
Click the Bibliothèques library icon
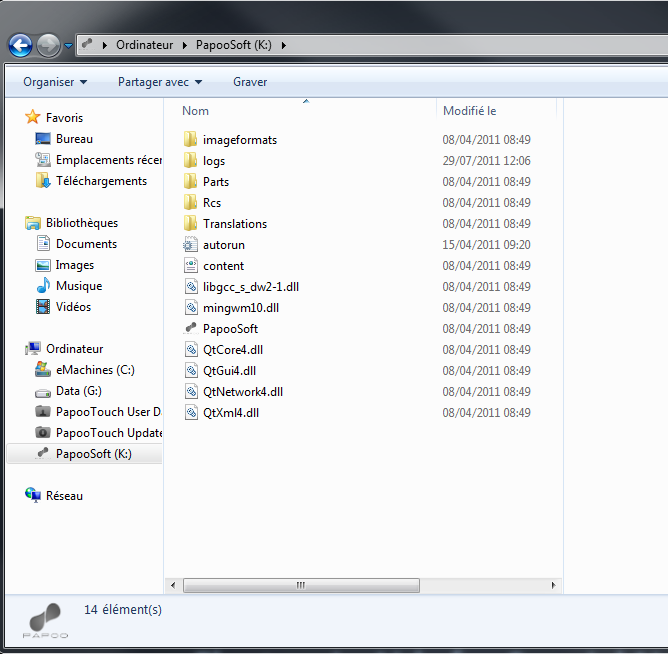(x=33, y=223)
